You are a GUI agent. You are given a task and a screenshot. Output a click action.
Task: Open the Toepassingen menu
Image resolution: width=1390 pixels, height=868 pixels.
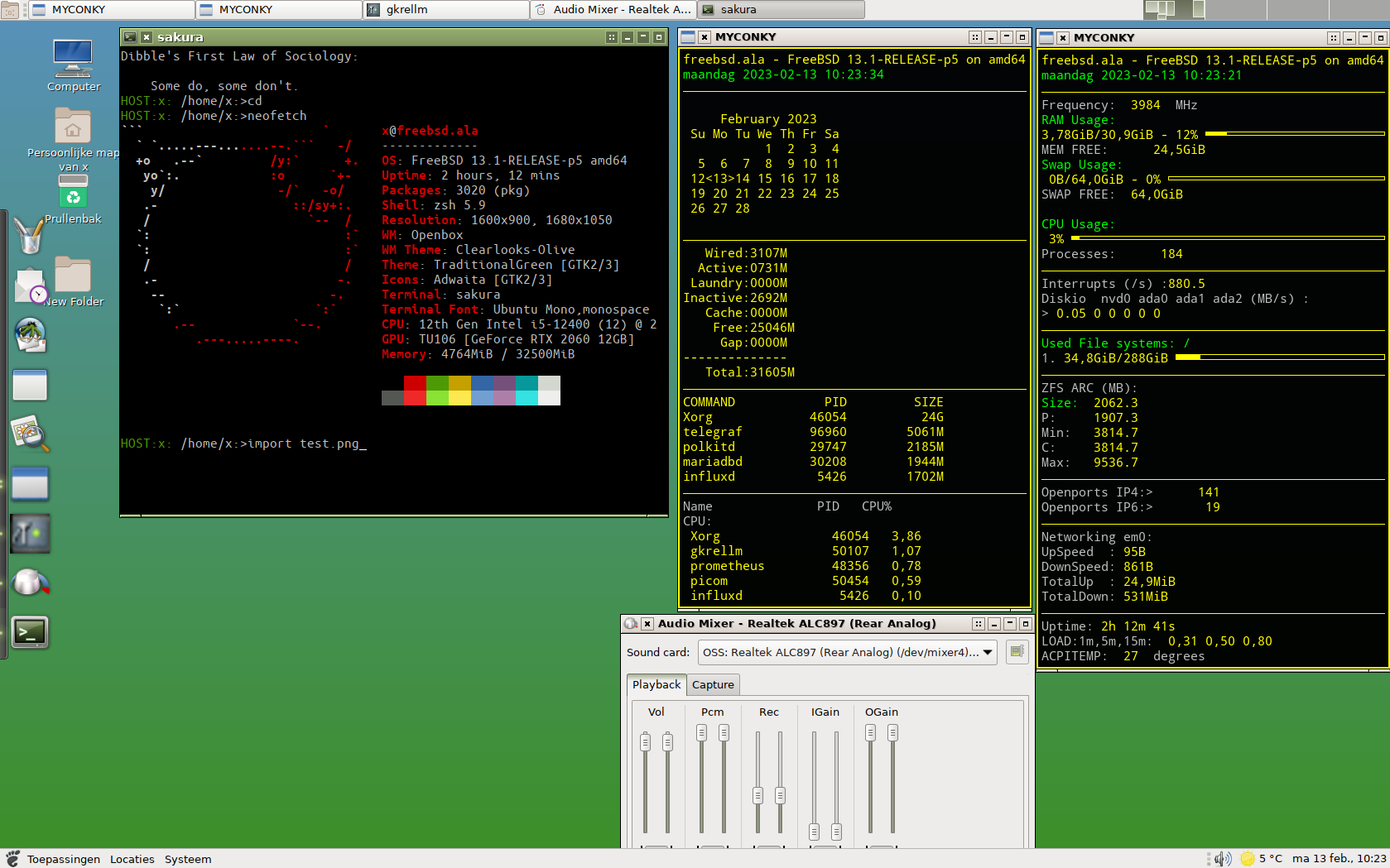click(x=64, y=859)
